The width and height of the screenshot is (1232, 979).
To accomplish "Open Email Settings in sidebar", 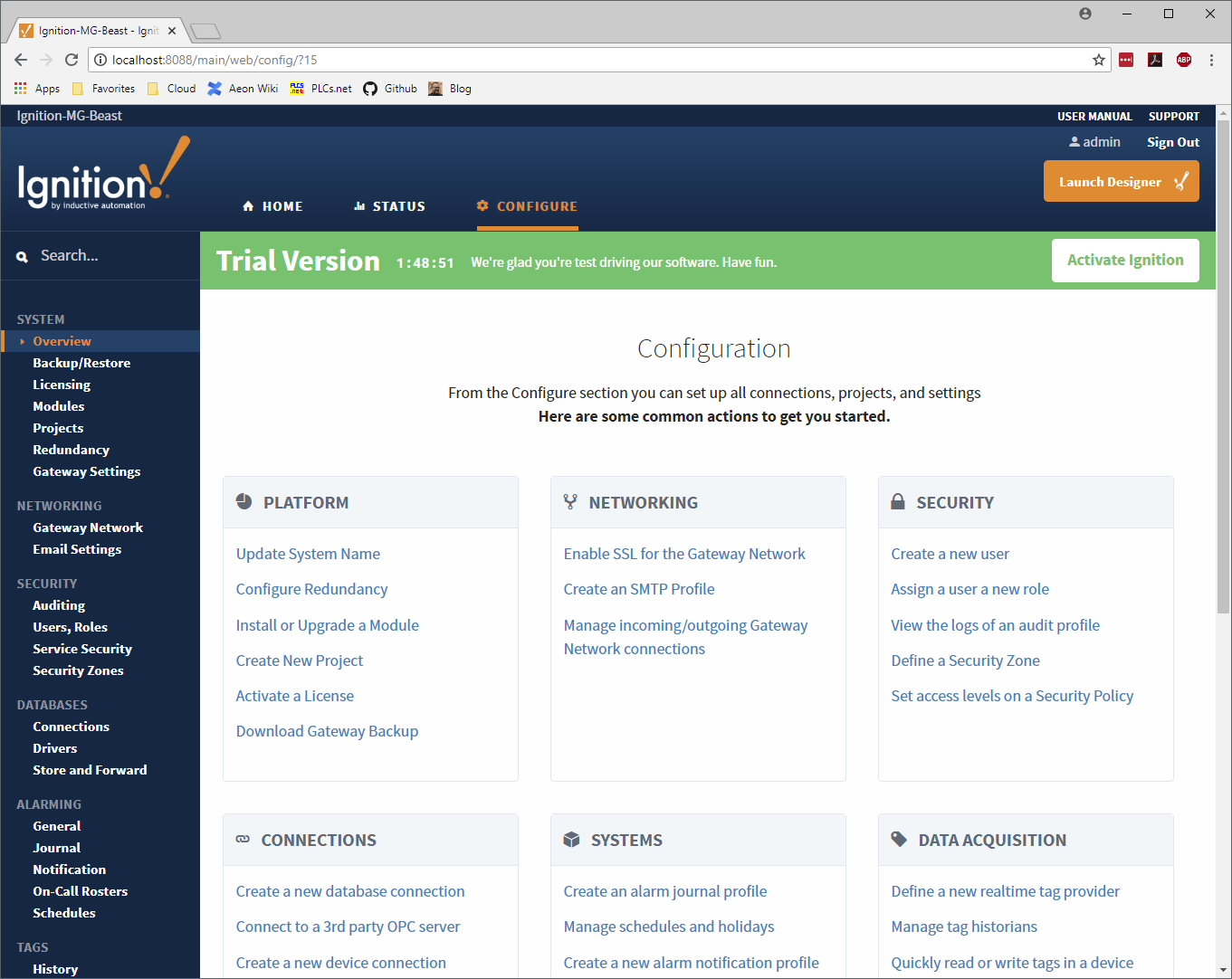I will [77, 549].
